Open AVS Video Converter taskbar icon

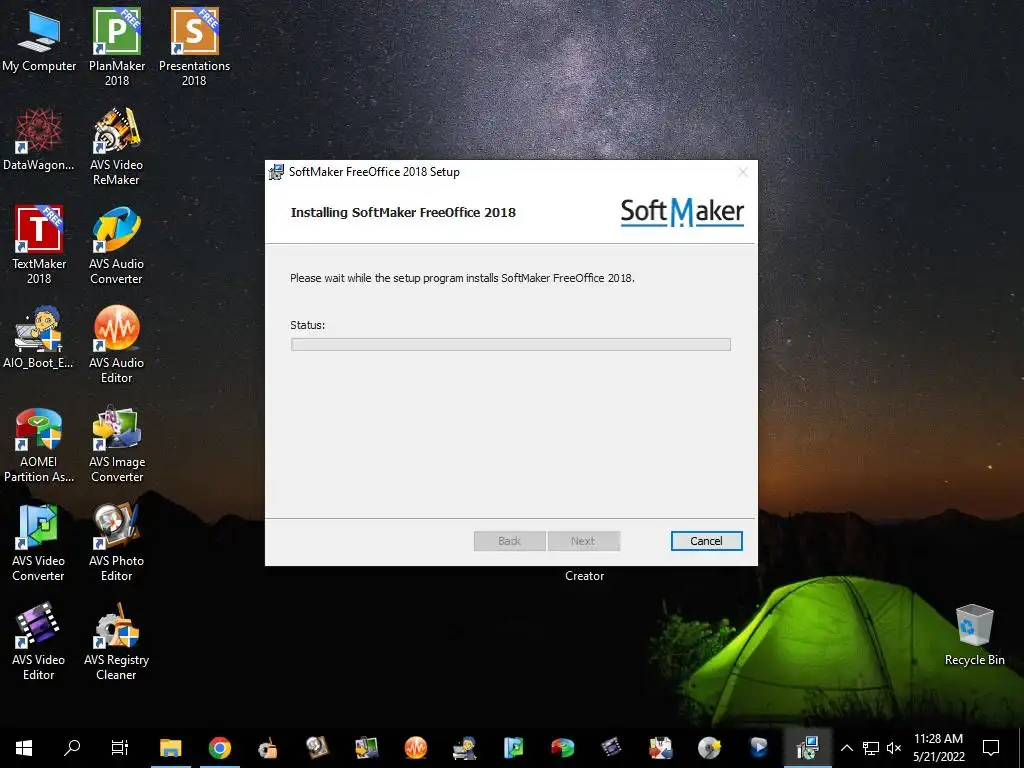coord(513,747)
